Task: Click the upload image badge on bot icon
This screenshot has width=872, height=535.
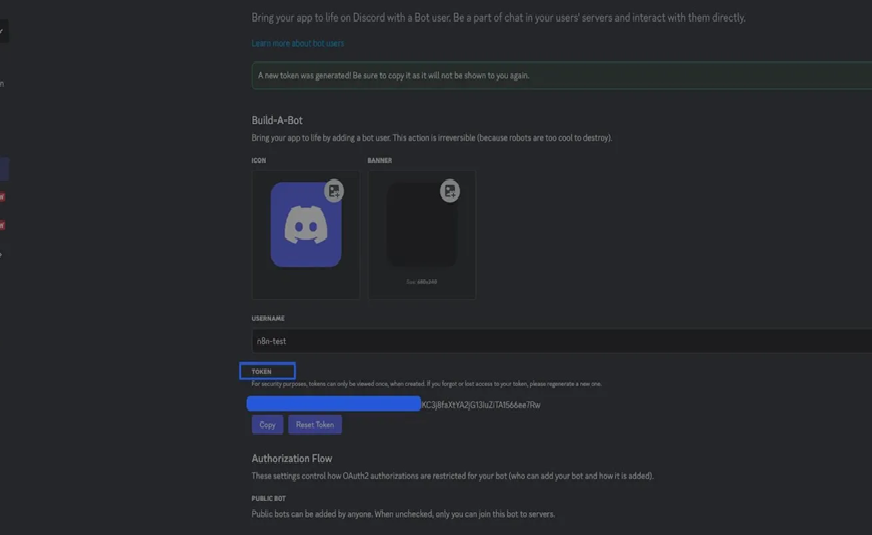Action: (334, 190)
